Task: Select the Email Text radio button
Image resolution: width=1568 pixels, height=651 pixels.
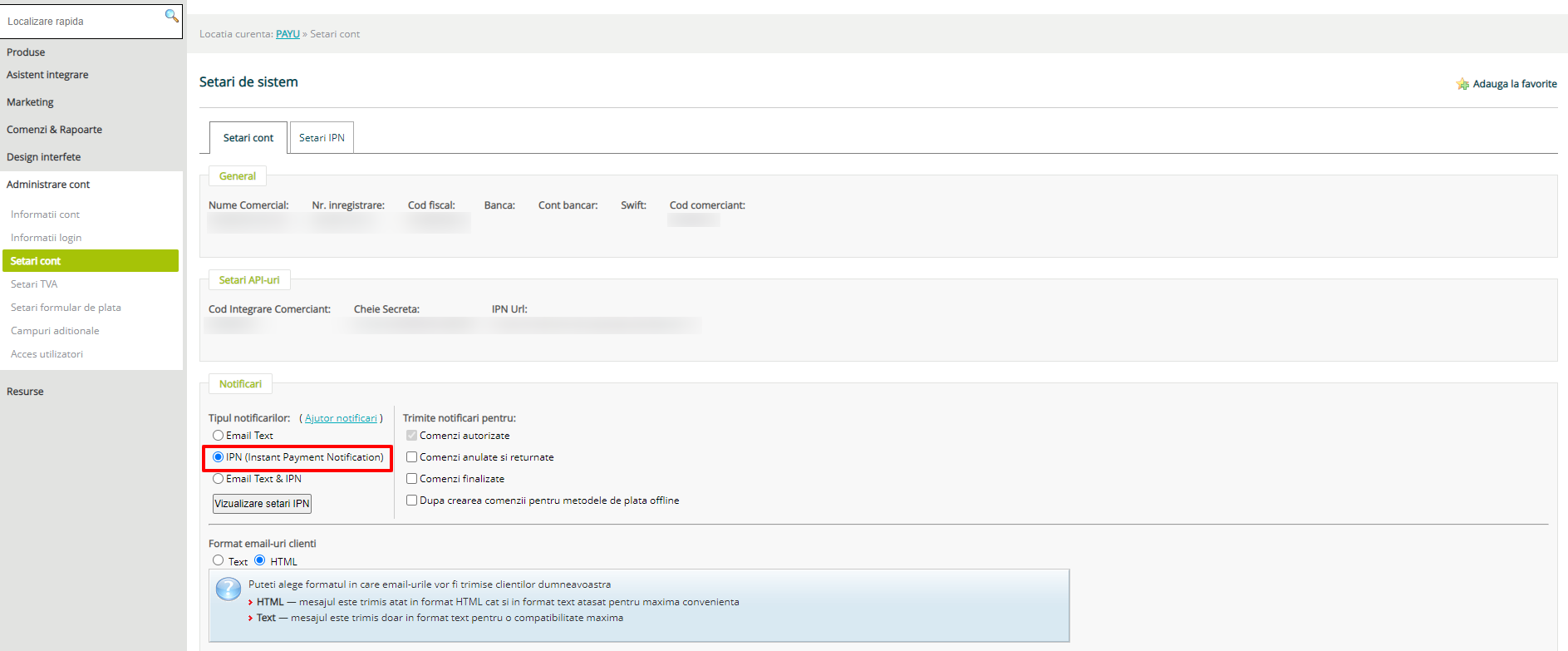Action: pos(218,436)
